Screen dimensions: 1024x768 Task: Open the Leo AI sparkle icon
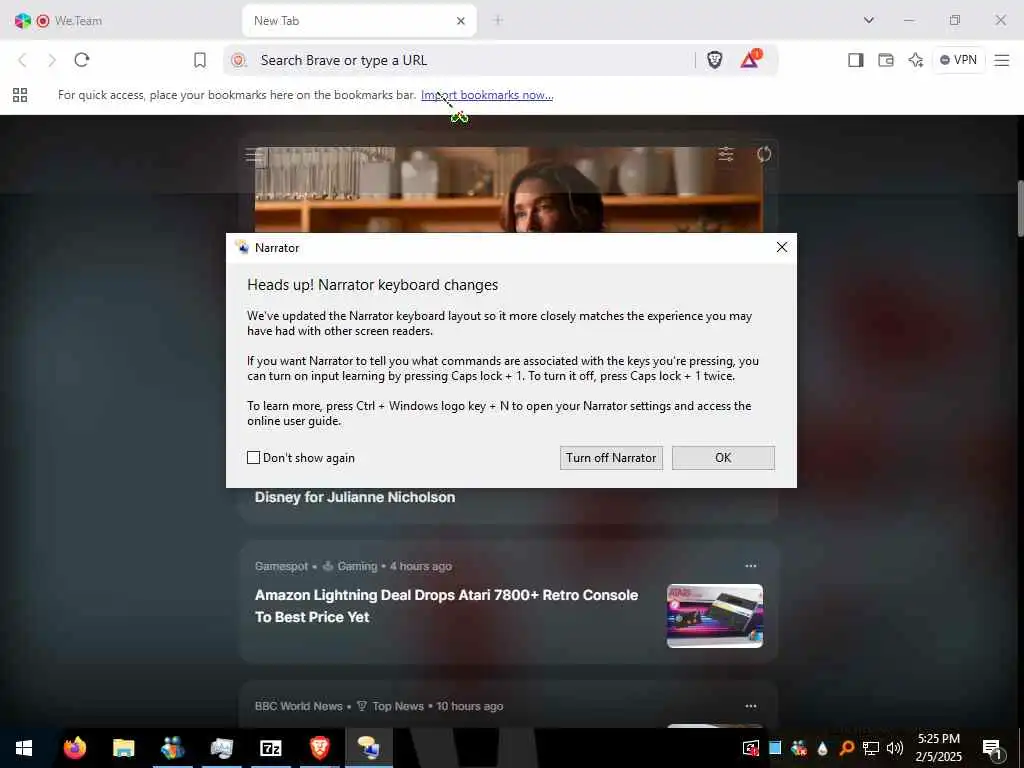click(916, 60)
